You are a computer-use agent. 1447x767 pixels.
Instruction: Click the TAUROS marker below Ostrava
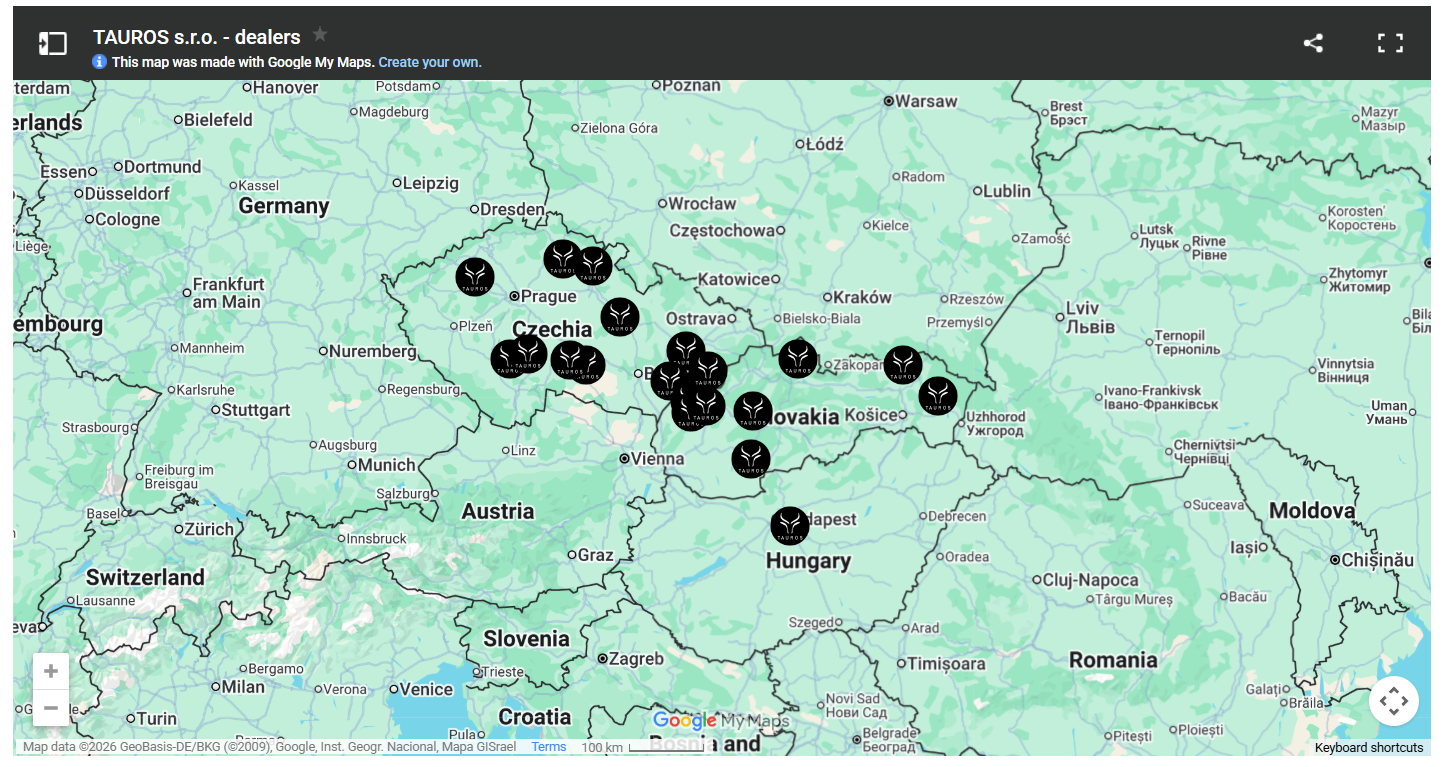pos(686,350)
